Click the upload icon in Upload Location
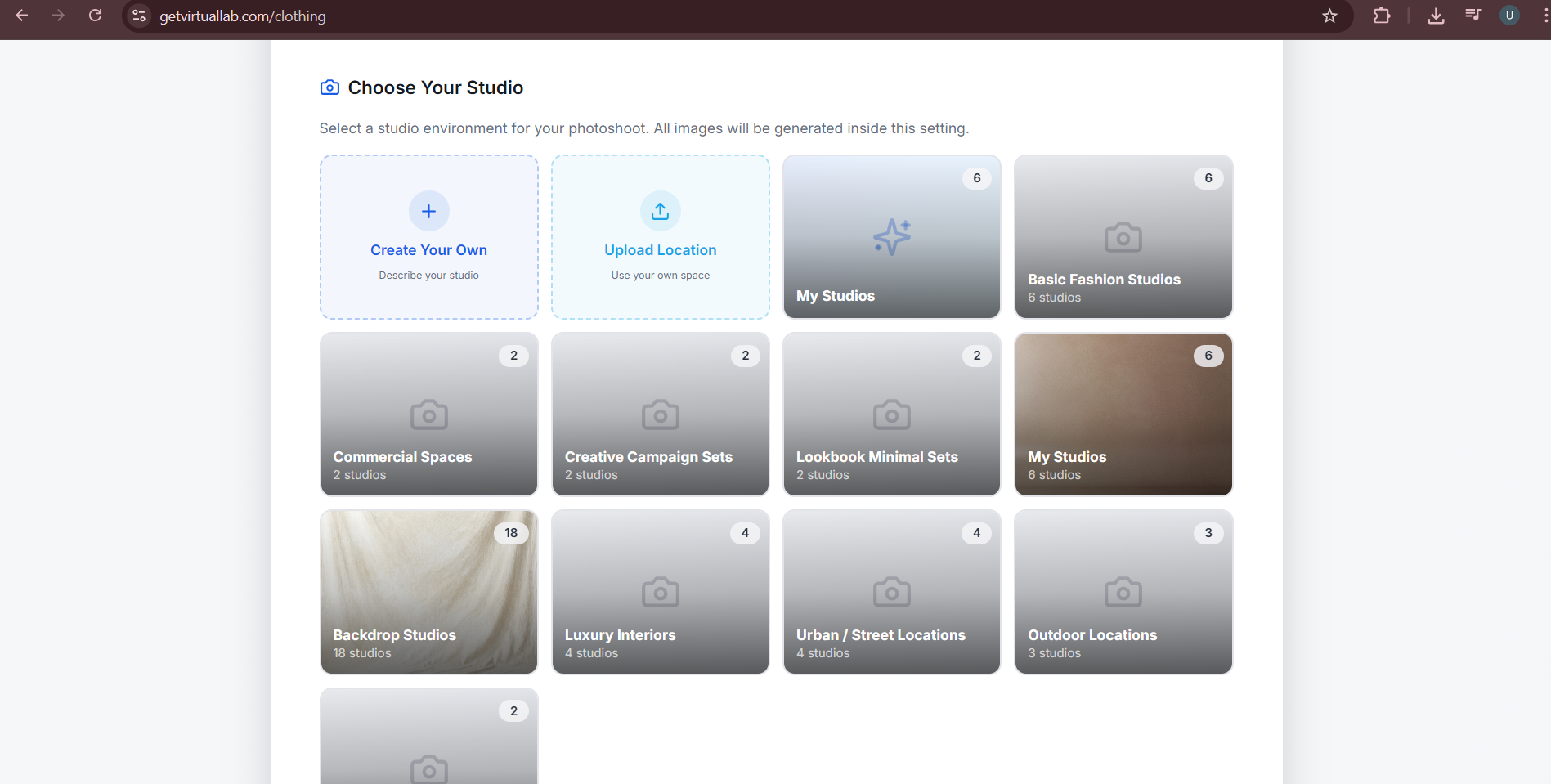 click(660, 211)
